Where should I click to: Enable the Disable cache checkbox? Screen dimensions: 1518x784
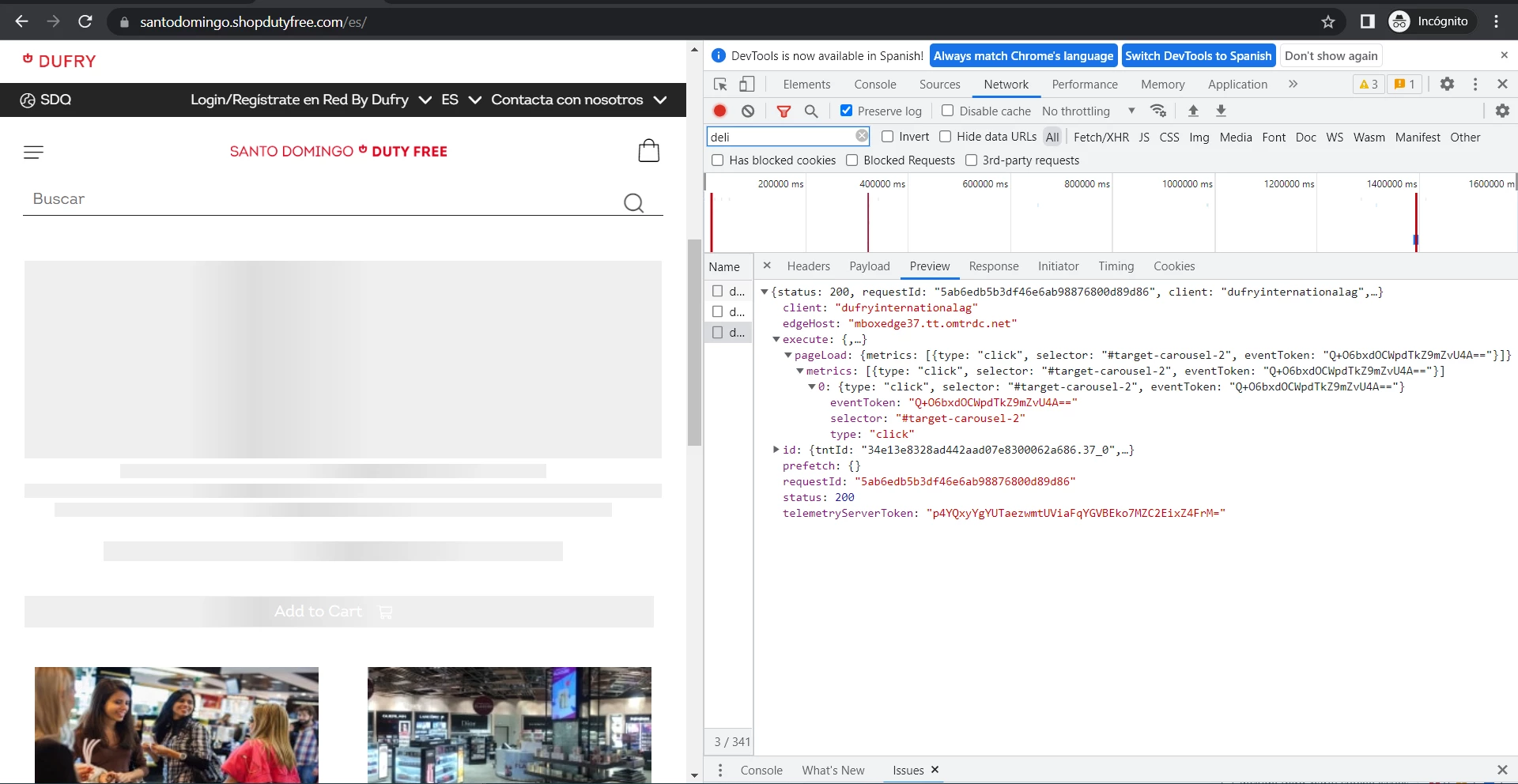point(947,111)
